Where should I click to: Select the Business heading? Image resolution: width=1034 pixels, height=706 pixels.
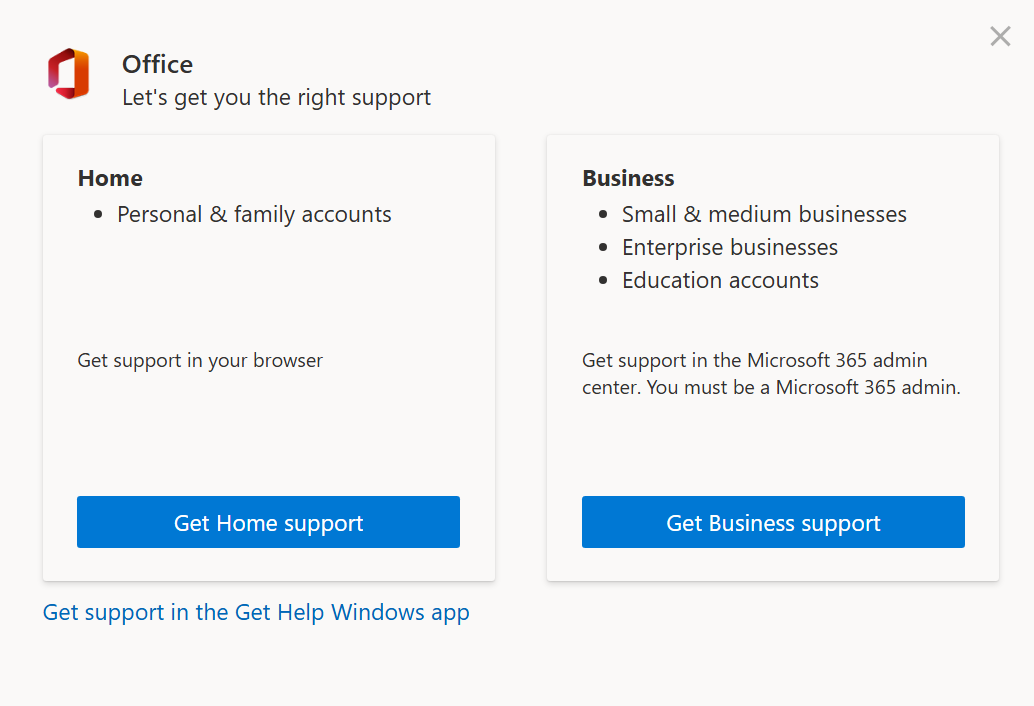point(628,178)
